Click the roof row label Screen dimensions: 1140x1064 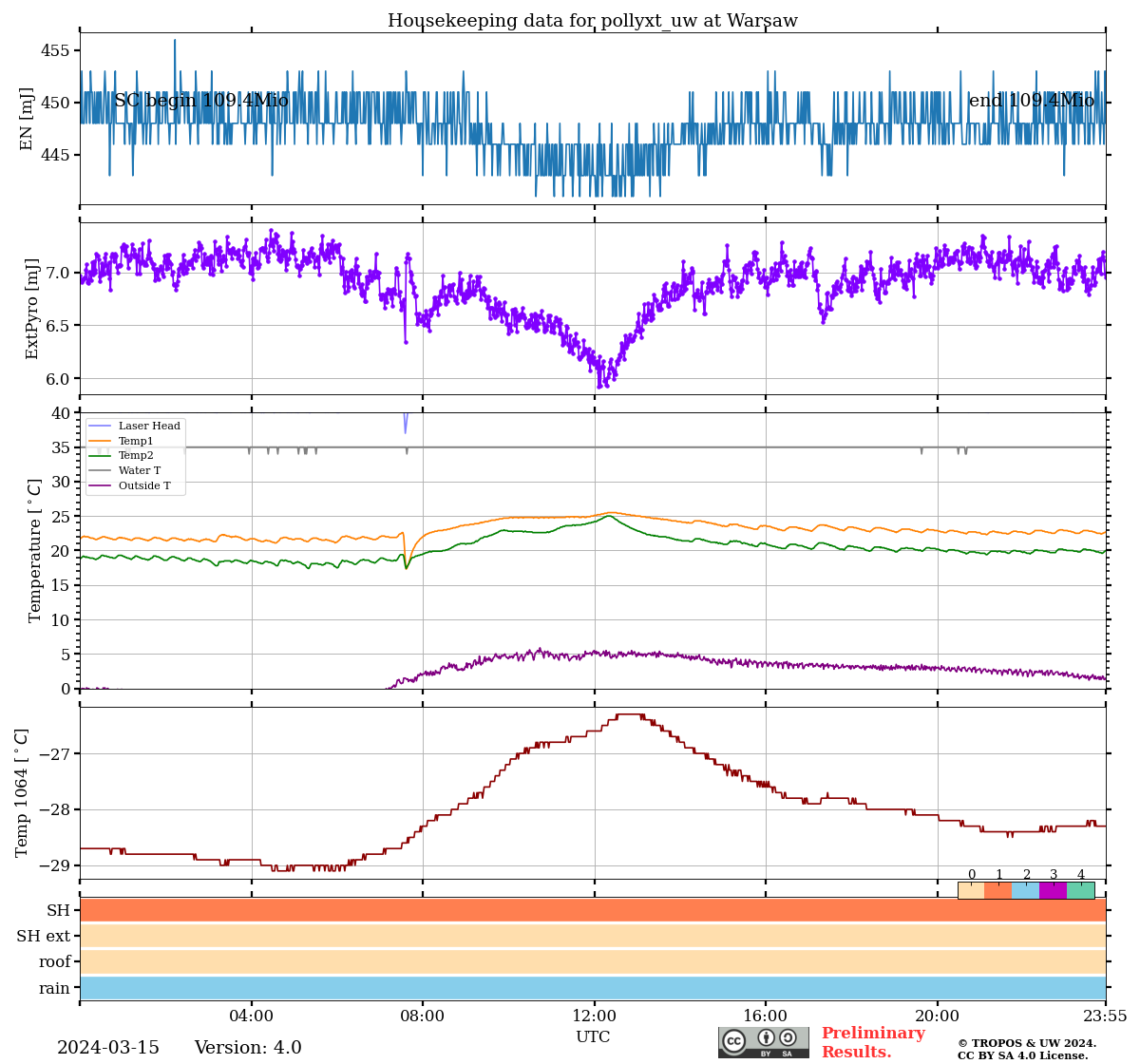pyautogui.click(x=55, y=962)
